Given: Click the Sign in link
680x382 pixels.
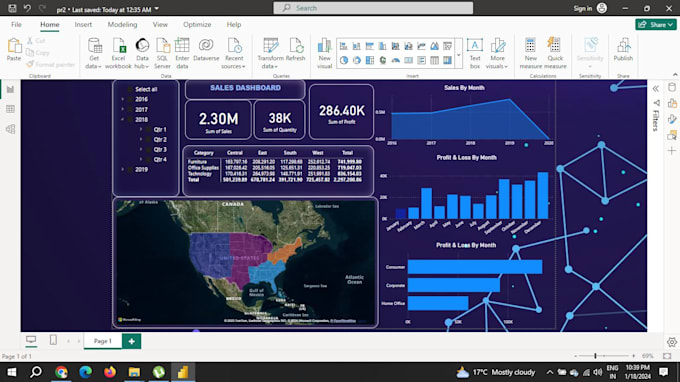Looking at the screenshot, I should [582, 8].
